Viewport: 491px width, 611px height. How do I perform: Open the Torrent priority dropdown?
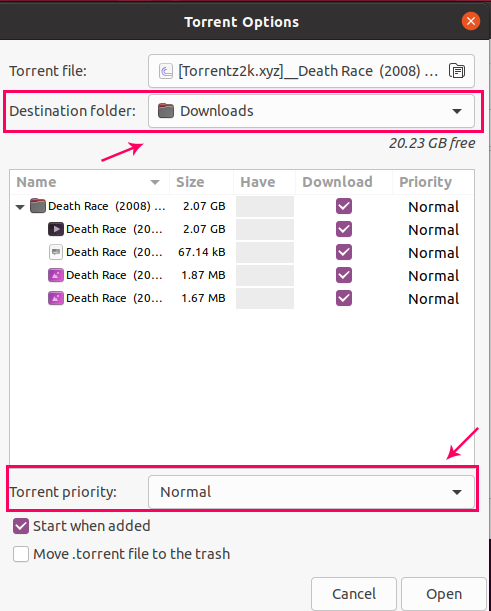[311, 492]
